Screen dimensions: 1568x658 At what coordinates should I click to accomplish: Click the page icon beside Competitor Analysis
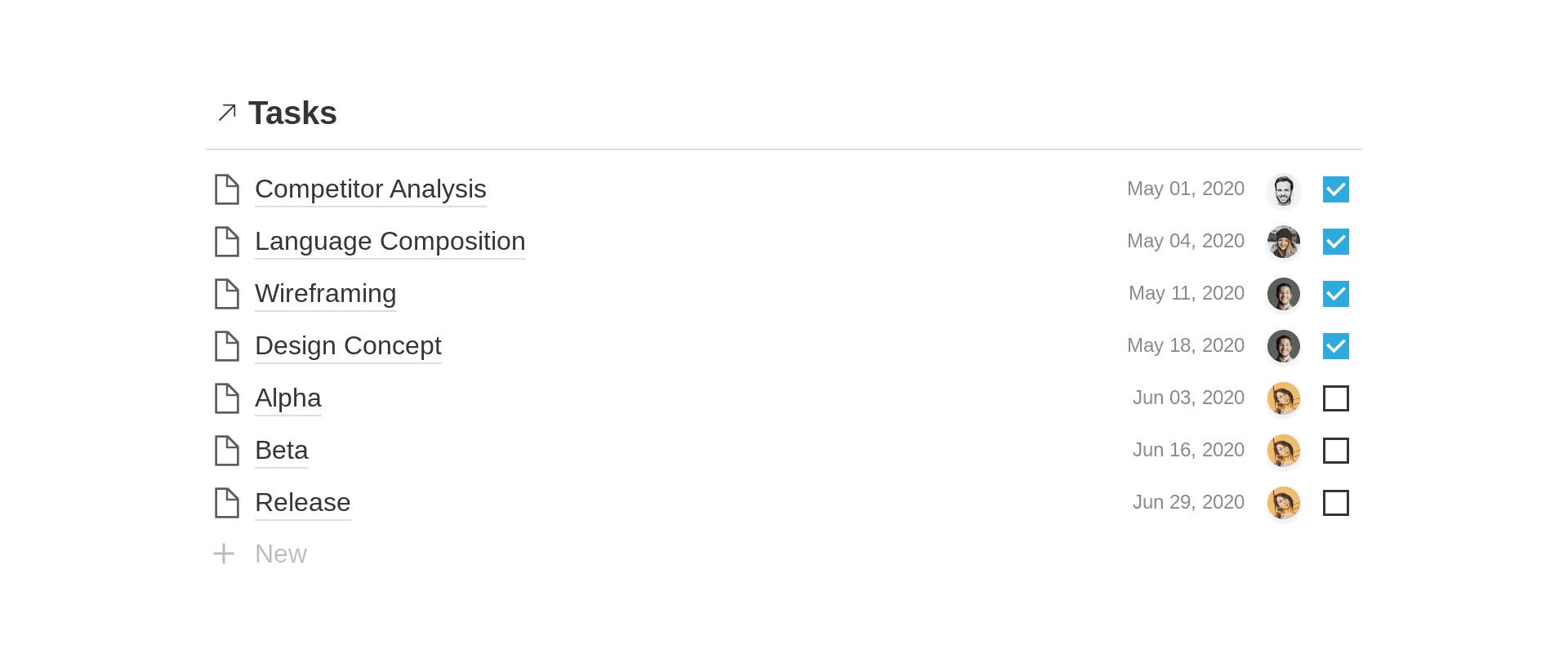(226, 189)
